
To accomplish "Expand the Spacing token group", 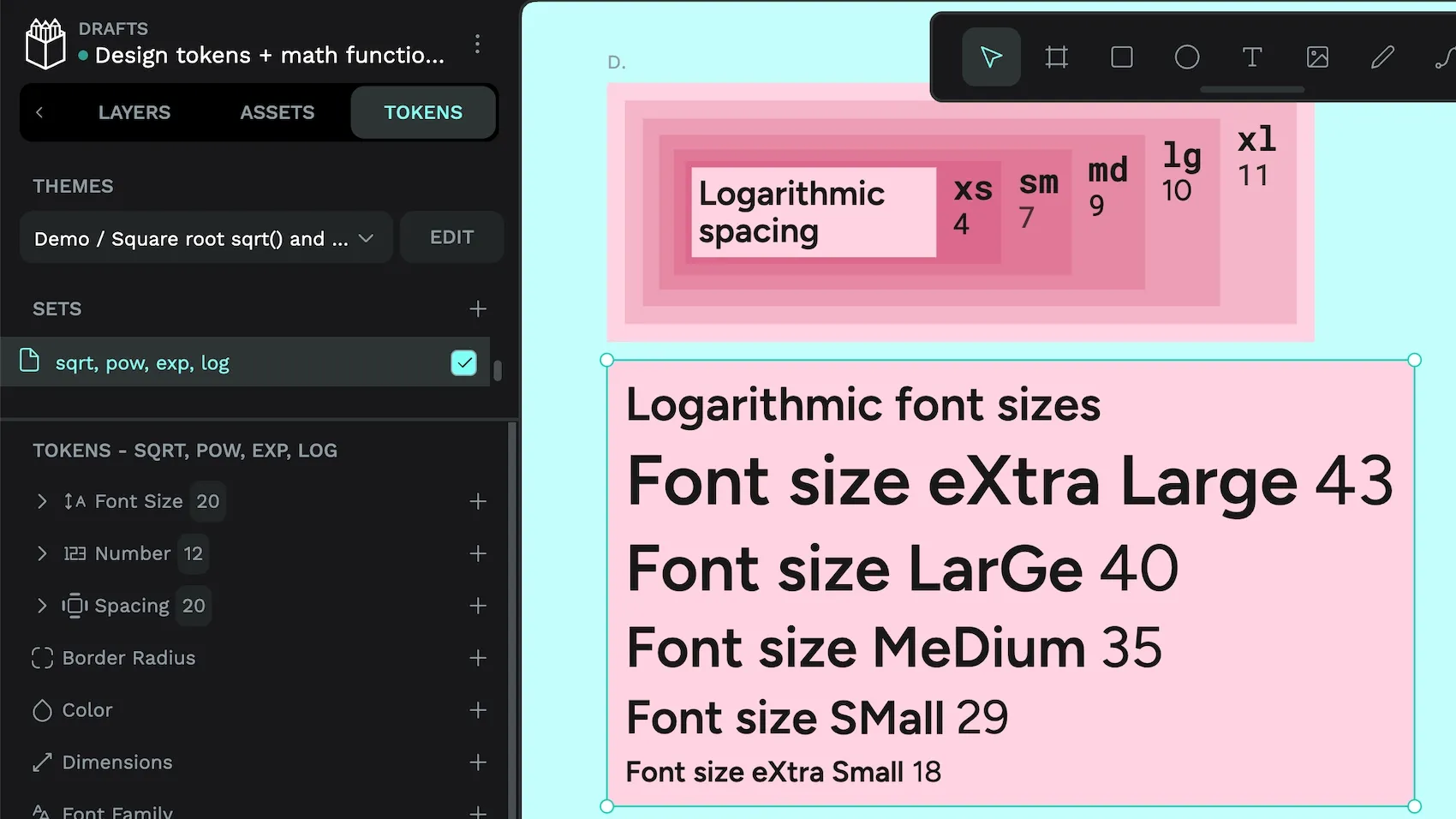I will [x=42, y=606].
